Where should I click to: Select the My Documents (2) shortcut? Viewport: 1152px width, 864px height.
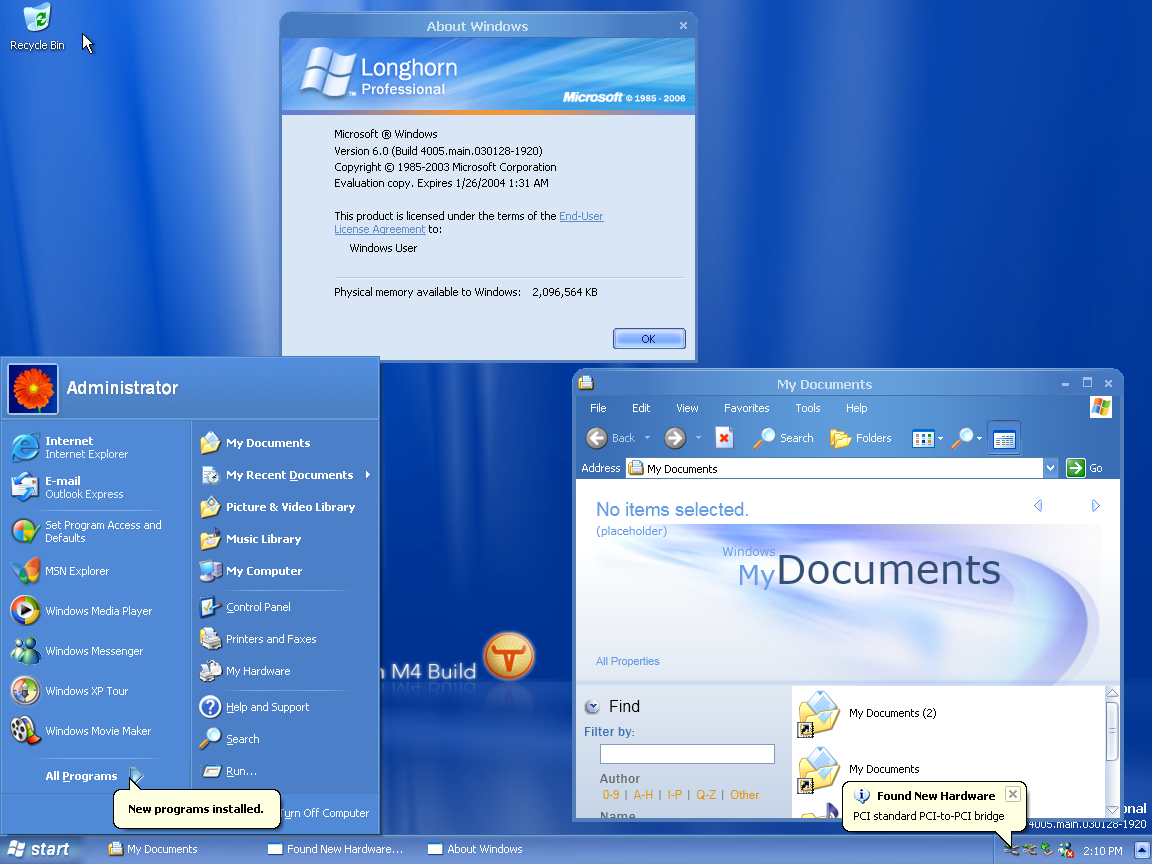867,713
